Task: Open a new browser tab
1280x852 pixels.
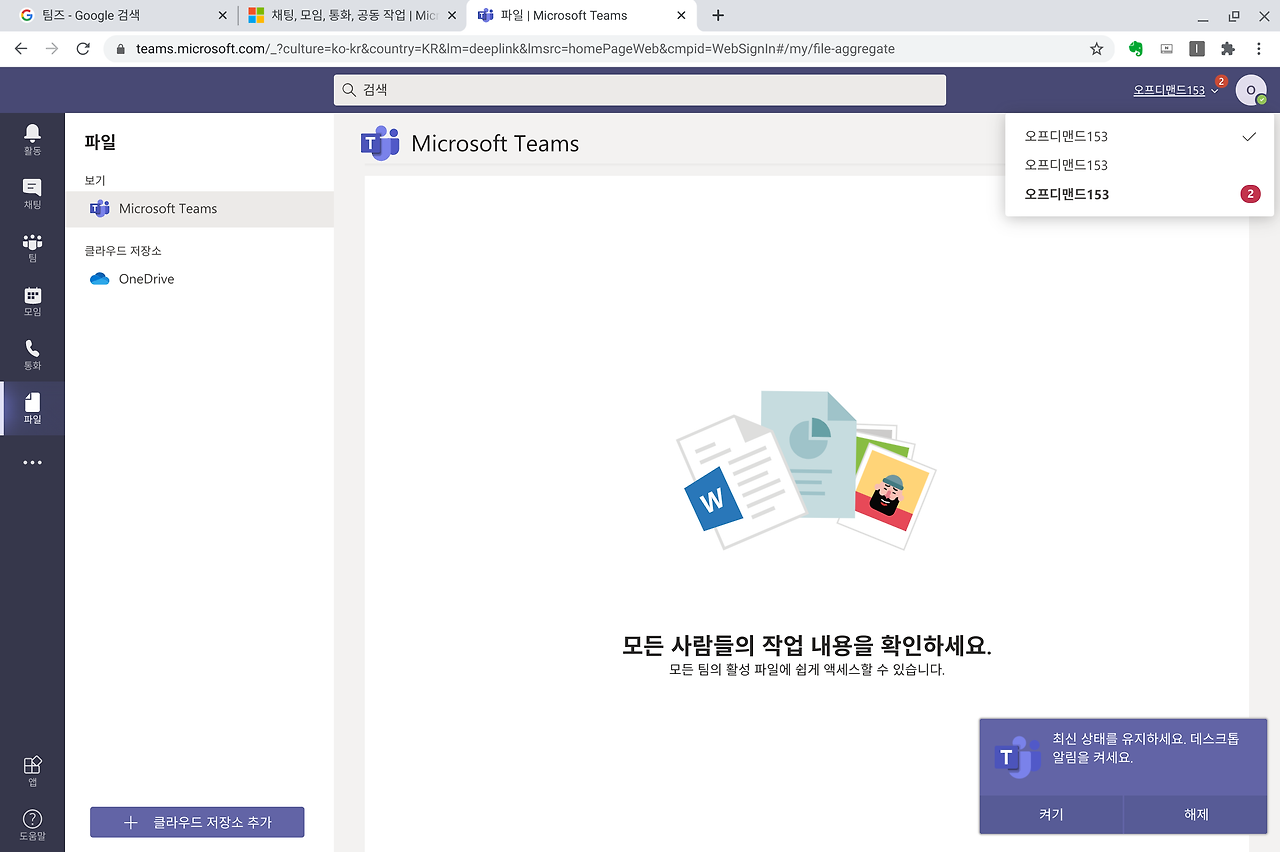Action: (718, 15)
